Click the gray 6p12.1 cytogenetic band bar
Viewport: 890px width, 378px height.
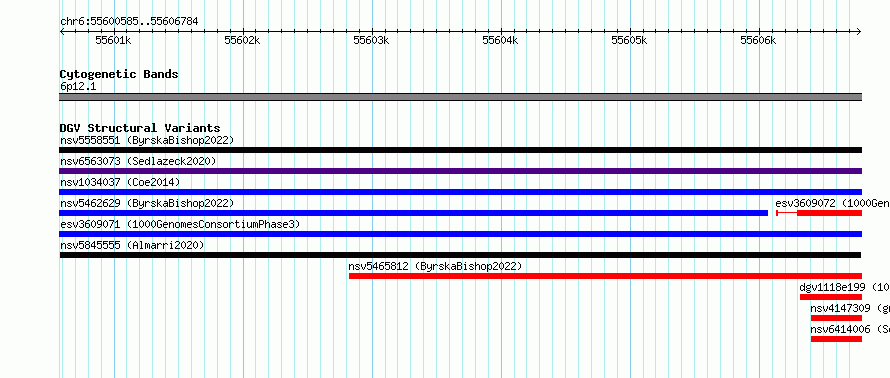[460, 97]
